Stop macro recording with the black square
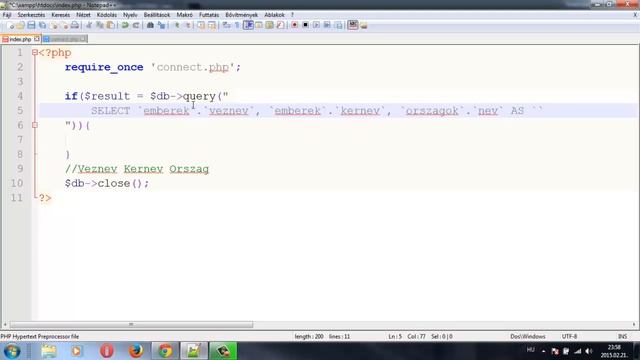The width and height of the screenshot is (640, 360). click(305, 25)
